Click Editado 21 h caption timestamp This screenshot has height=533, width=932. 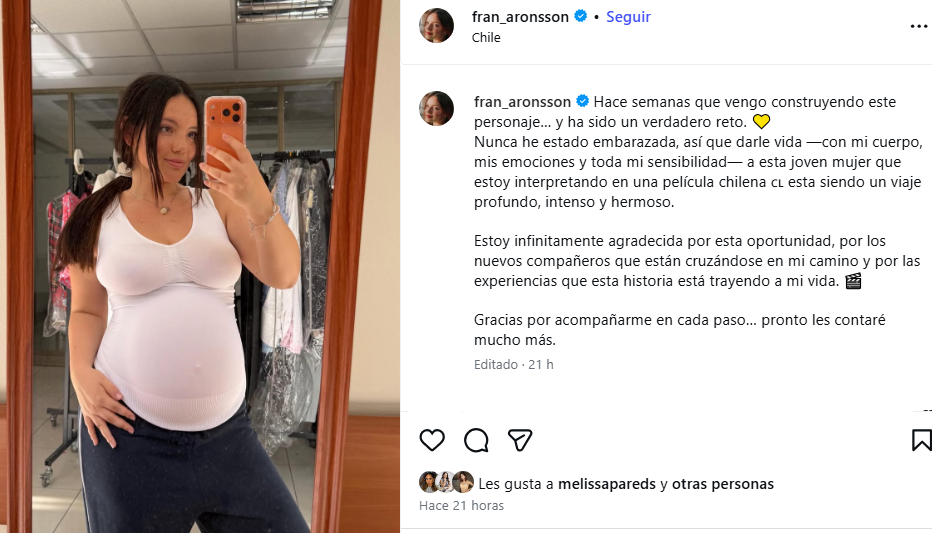coord(514,364)
